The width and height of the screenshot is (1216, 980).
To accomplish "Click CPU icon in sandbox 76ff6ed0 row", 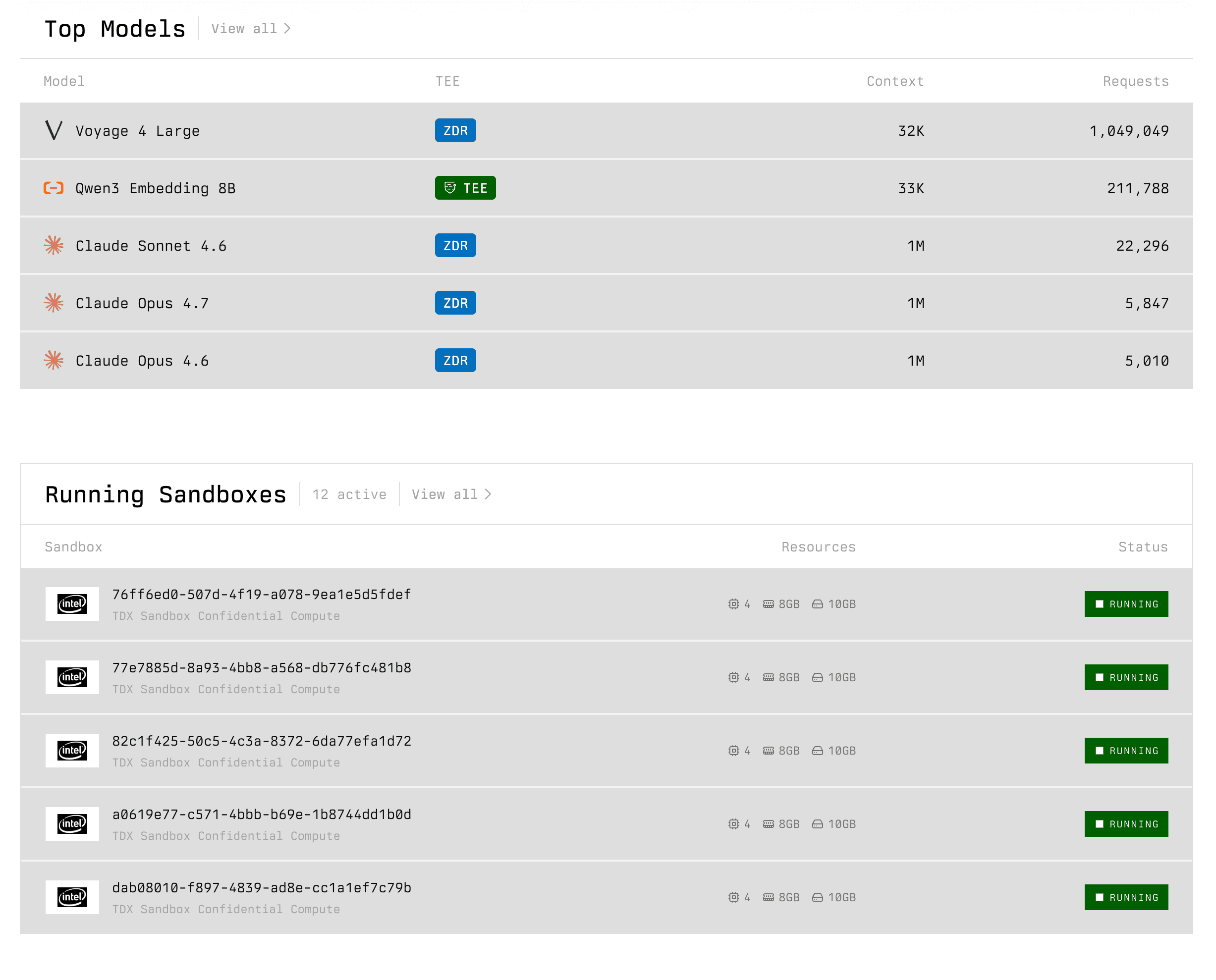I will click(x=733, y=604).
